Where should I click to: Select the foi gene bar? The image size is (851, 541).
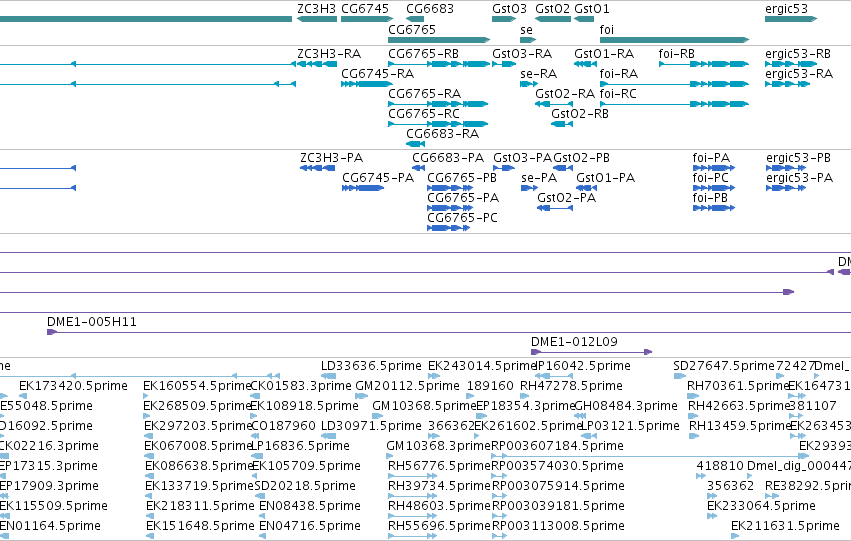pos(674,40)
